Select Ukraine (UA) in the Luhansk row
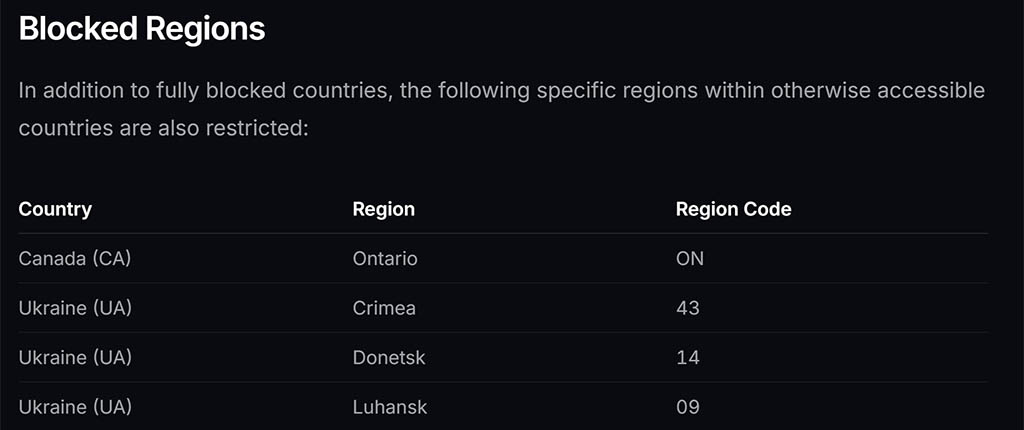Screen dimensions: 1024x430 coord(75,407)
